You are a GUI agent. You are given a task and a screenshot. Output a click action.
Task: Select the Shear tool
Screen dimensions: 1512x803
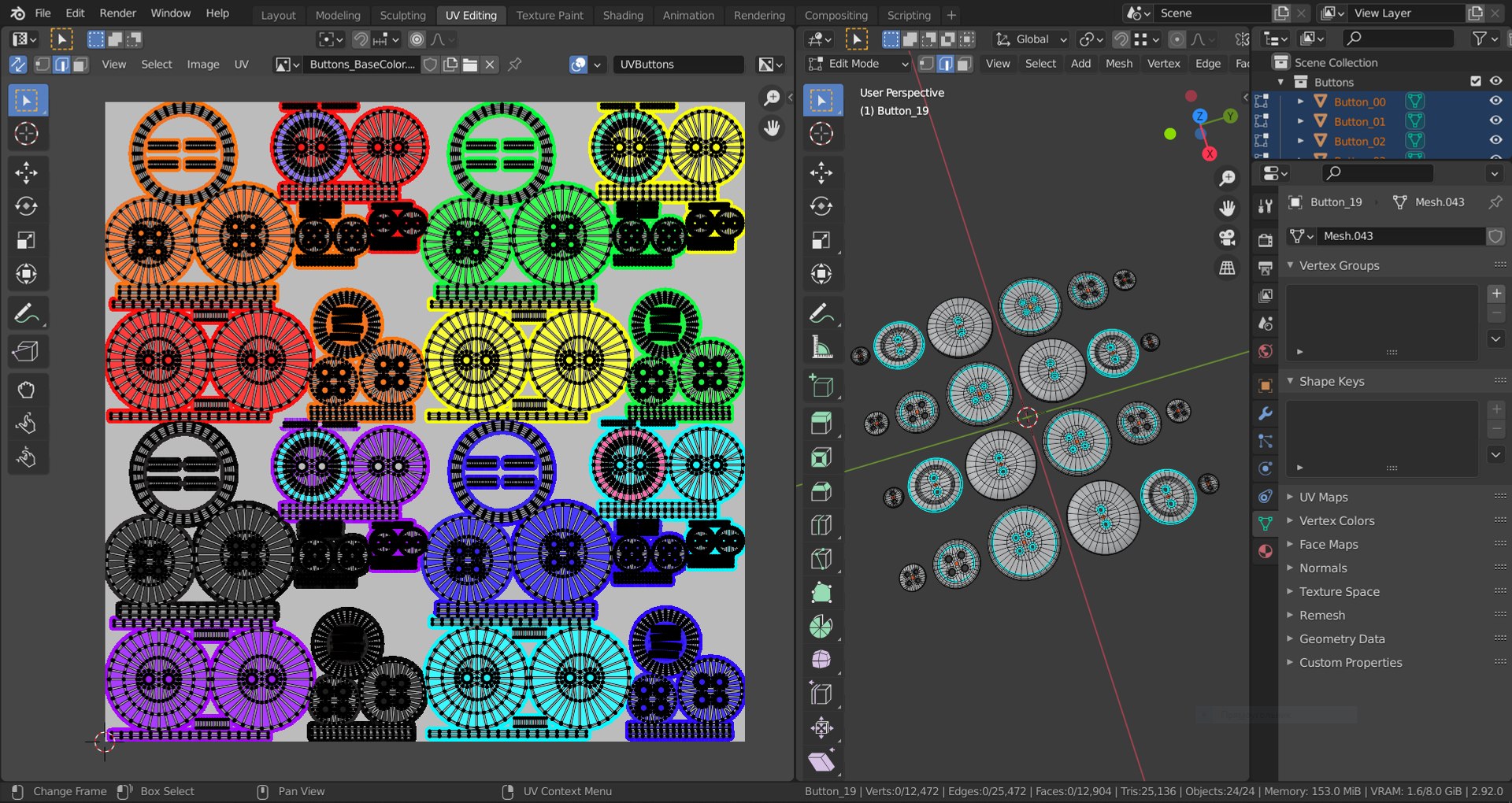(x=821, y=761)
